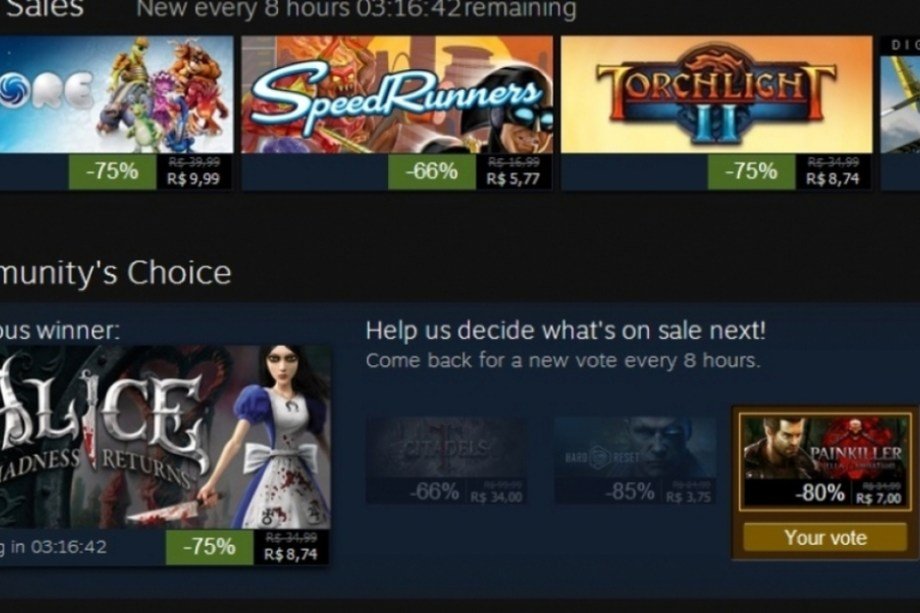Open the Torchlight II game banner

[716, 94]
